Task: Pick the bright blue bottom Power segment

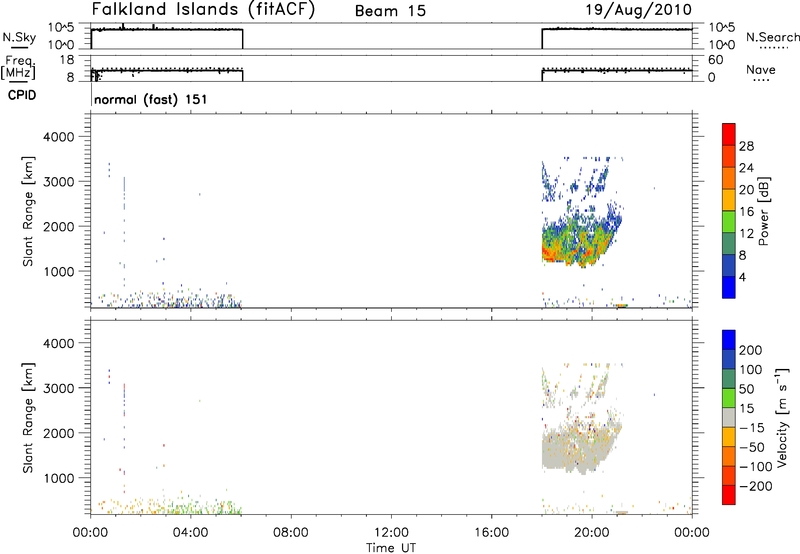Action: 729,287
